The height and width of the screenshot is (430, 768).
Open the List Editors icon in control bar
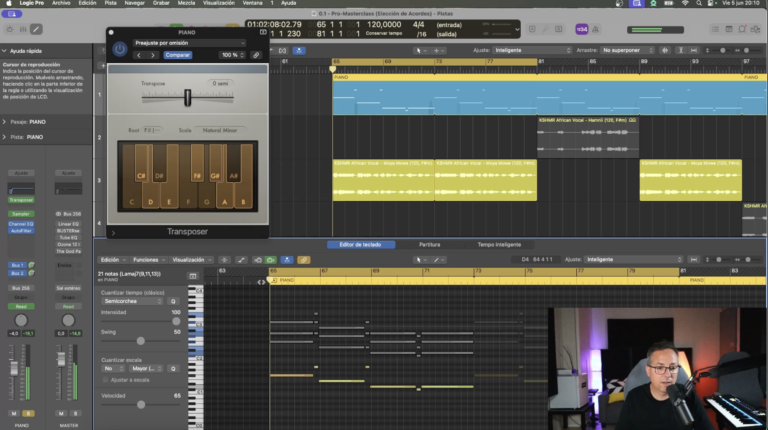pyautogui.click(x=716, y=29)
